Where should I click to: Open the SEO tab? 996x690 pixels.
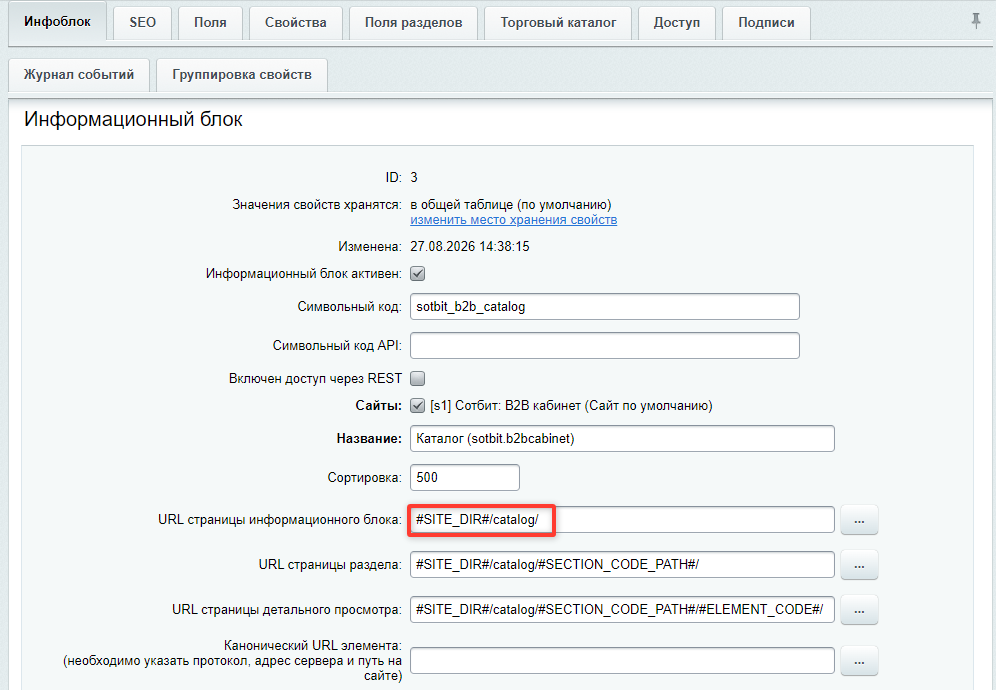[x=142, y=22]
